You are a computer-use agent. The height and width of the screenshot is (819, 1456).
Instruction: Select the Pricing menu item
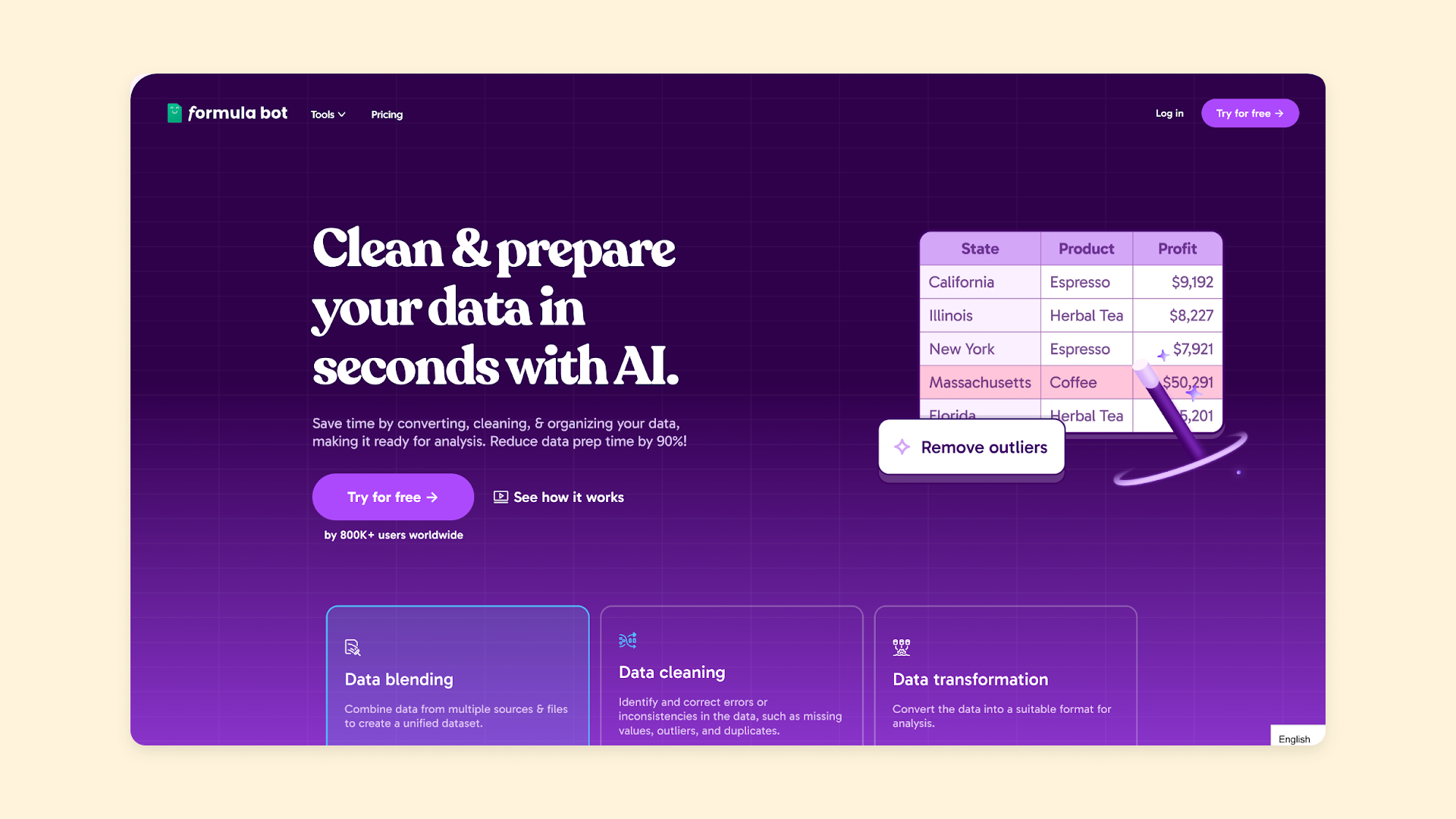[x=386, y=113]
